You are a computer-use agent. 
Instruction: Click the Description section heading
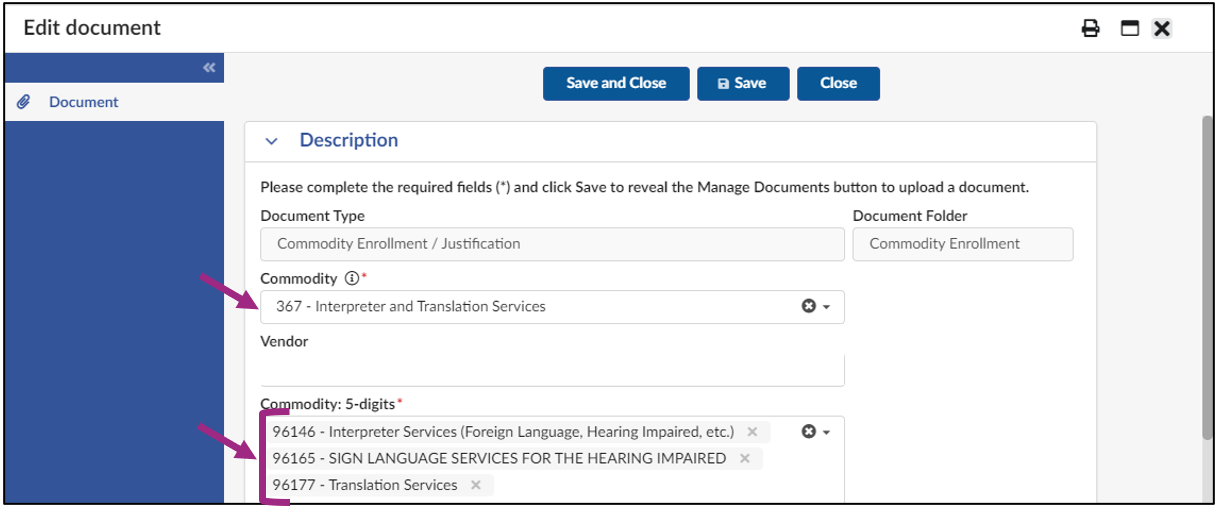pos(349,140)
